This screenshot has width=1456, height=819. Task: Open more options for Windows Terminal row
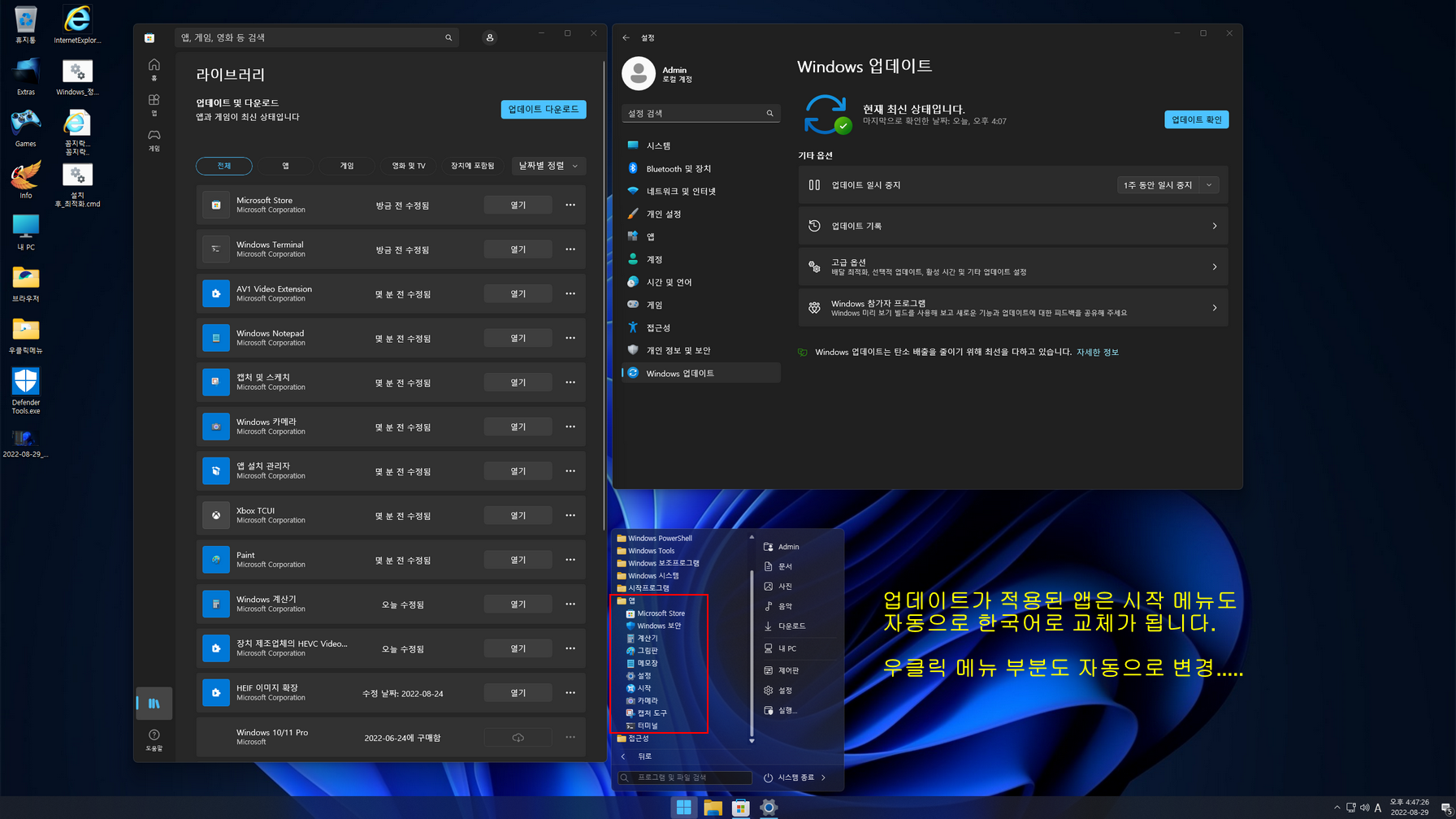tap(570, 249)
